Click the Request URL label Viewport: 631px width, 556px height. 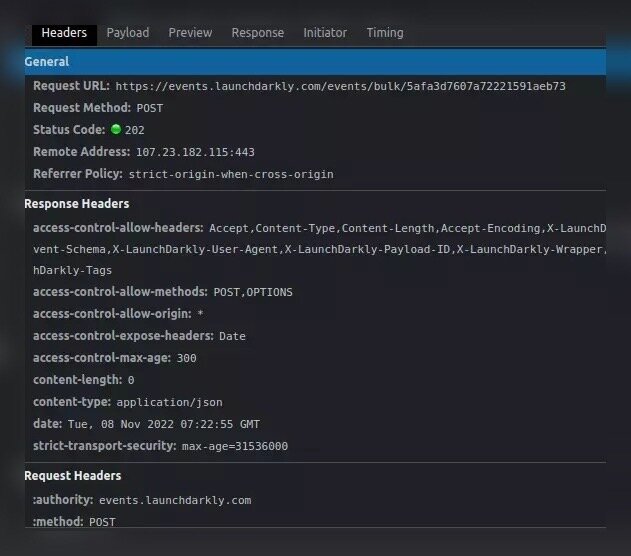[x=71, y=86]
